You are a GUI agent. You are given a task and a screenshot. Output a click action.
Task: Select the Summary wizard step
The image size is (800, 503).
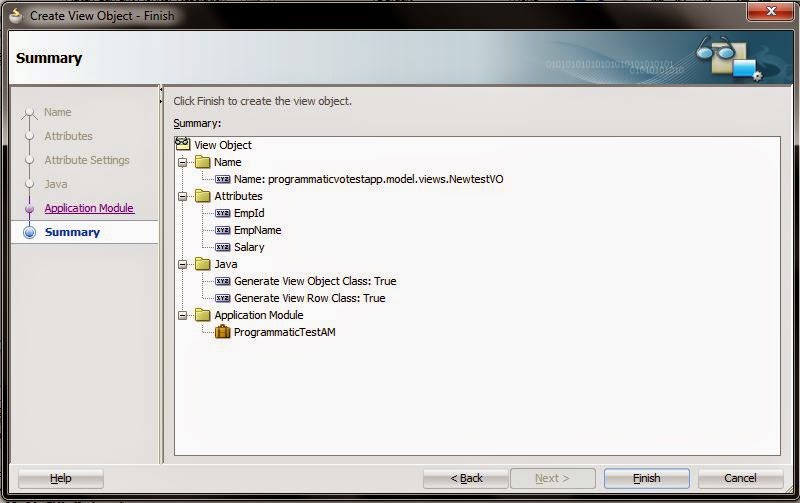72,232
